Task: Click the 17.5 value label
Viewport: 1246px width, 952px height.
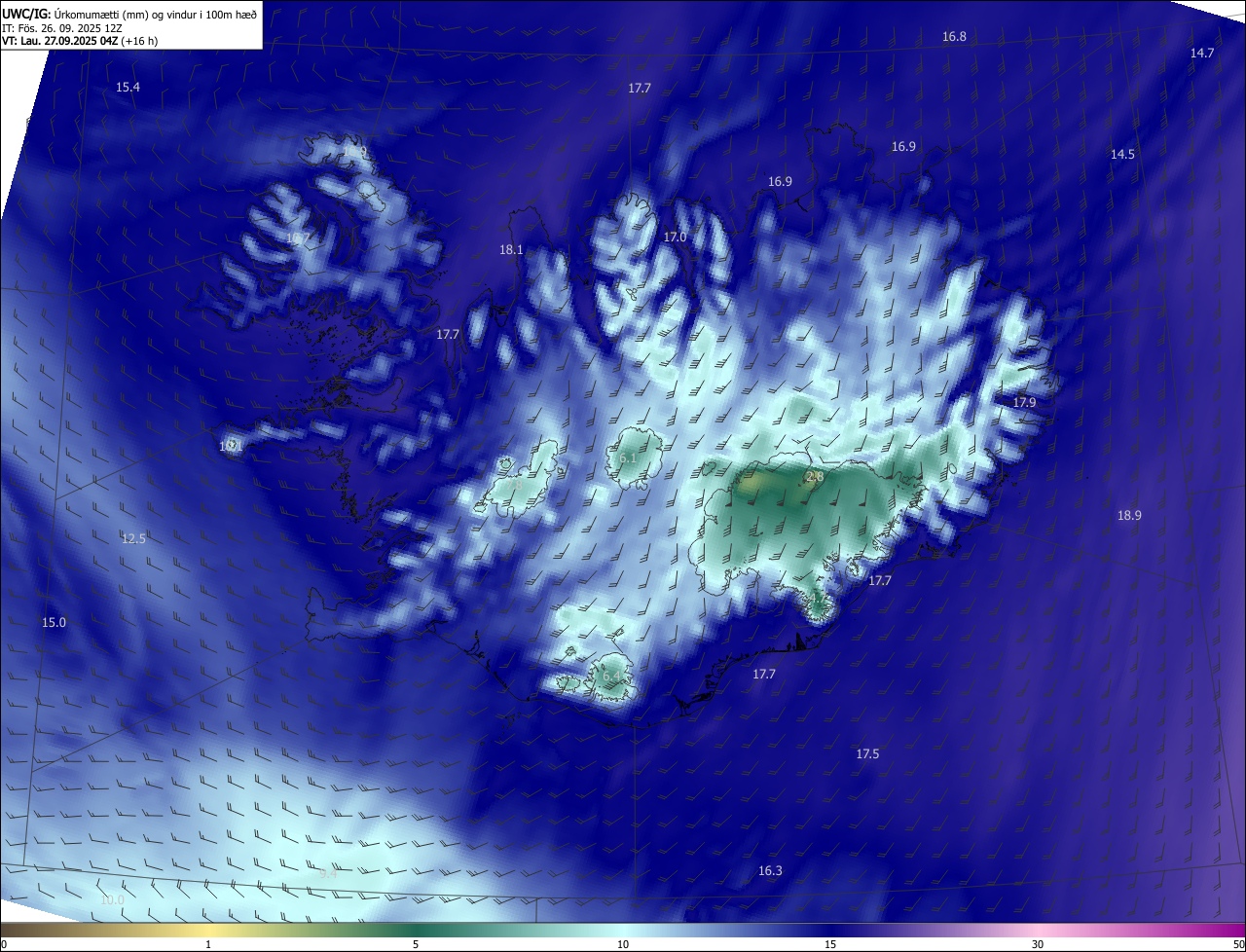Action: tap(867, 754)
